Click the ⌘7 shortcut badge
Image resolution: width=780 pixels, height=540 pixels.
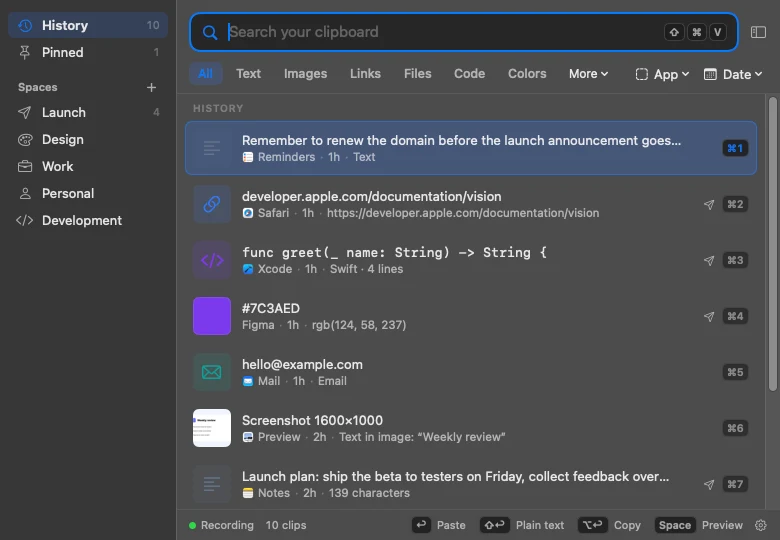pyautogui.click(x=735, y=484)
